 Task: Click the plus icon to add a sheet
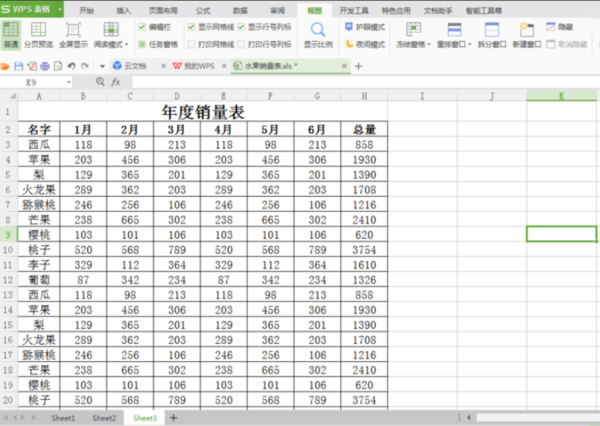point(173,418)
